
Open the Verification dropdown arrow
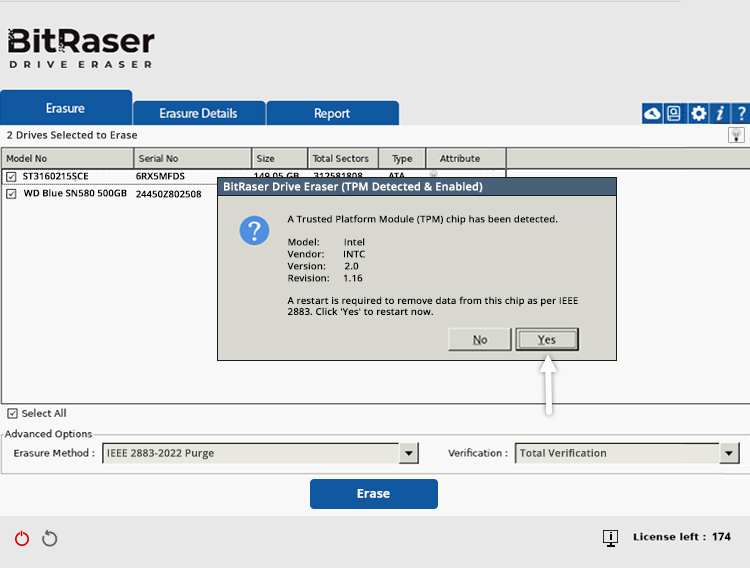point(729,454)
